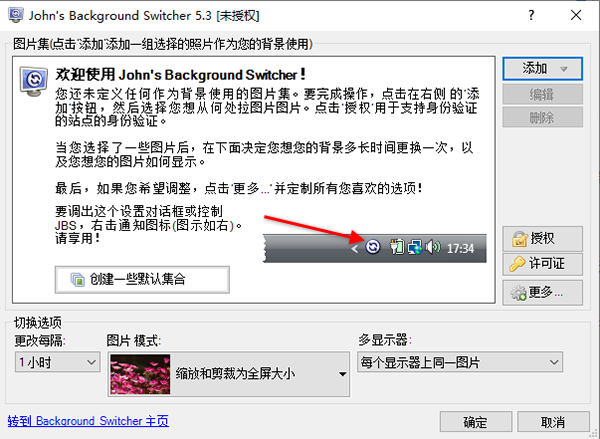Open 授权 authorization settings

pyautogui.click(x=542, y=238)
